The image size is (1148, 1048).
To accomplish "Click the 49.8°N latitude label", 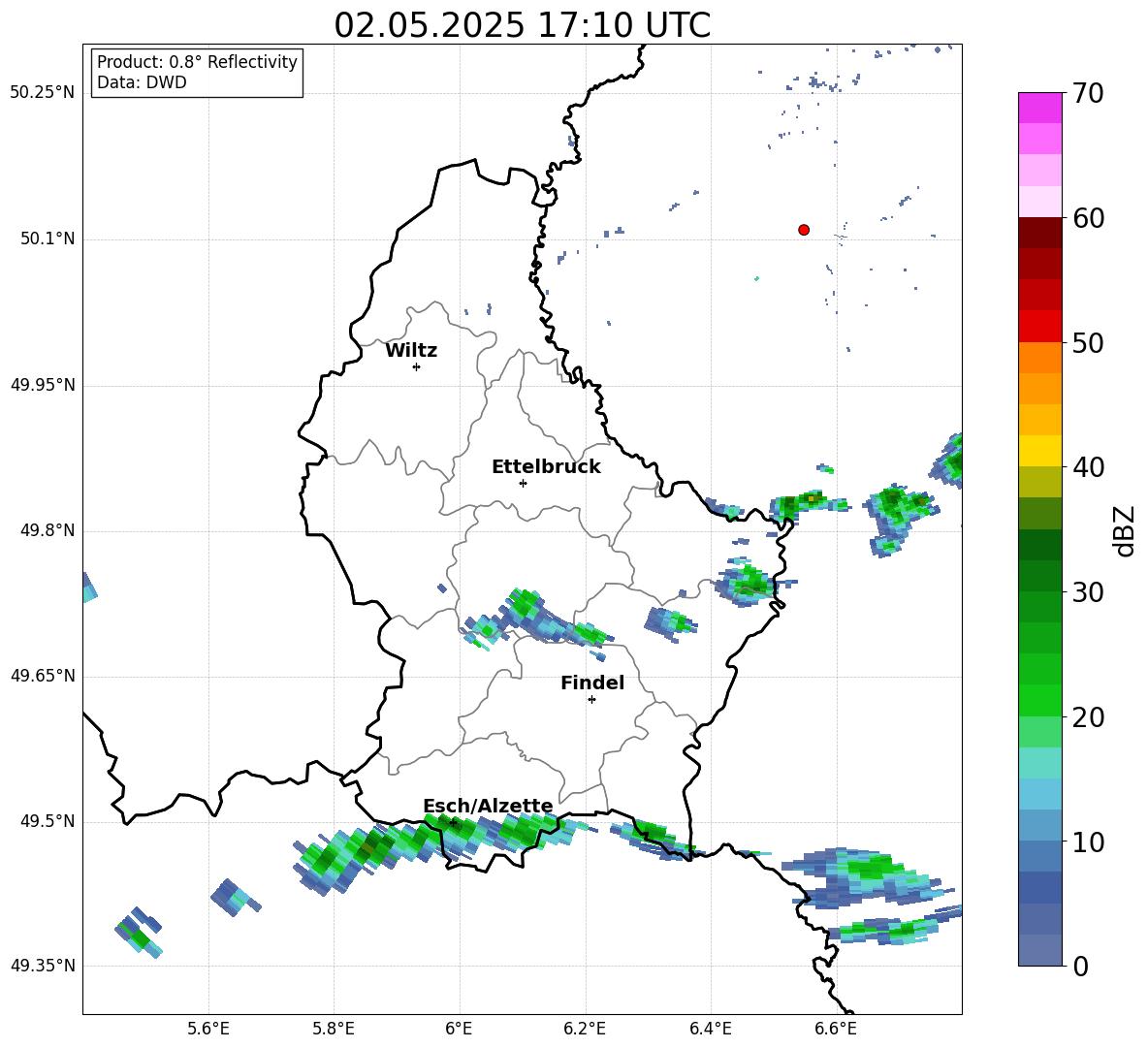I will (x=48, y=530).
